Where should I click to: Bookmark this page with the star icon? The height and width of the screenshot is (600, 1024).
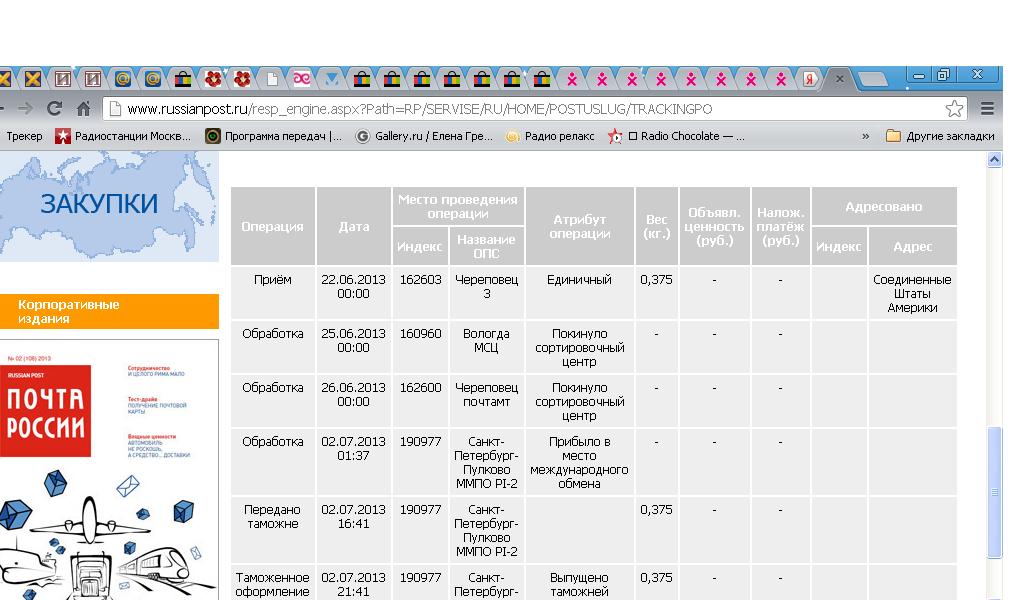tap(954, 108)
